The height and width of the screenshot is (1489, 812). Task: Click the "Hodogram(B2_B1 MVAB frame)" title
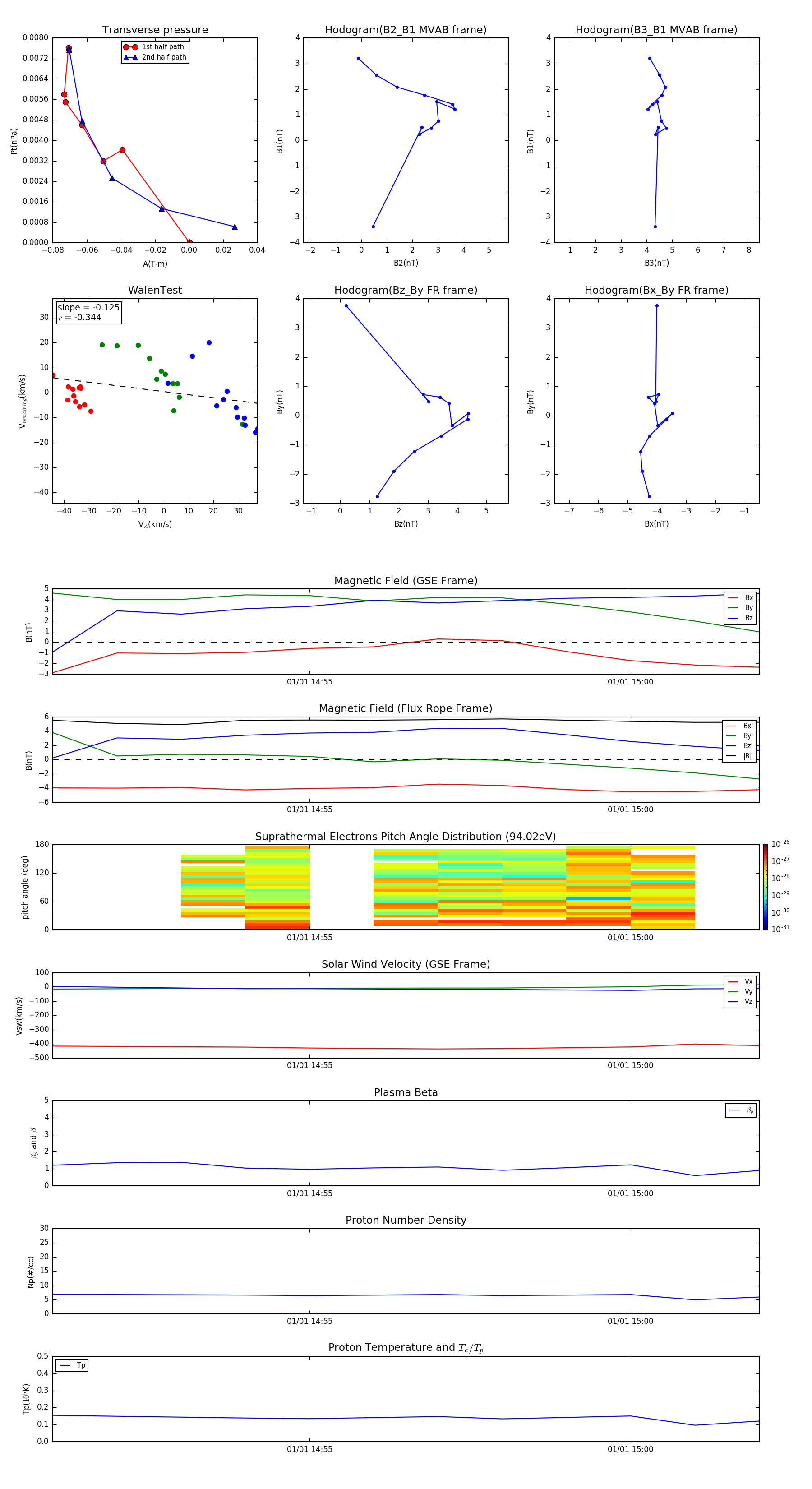[406, 30]
